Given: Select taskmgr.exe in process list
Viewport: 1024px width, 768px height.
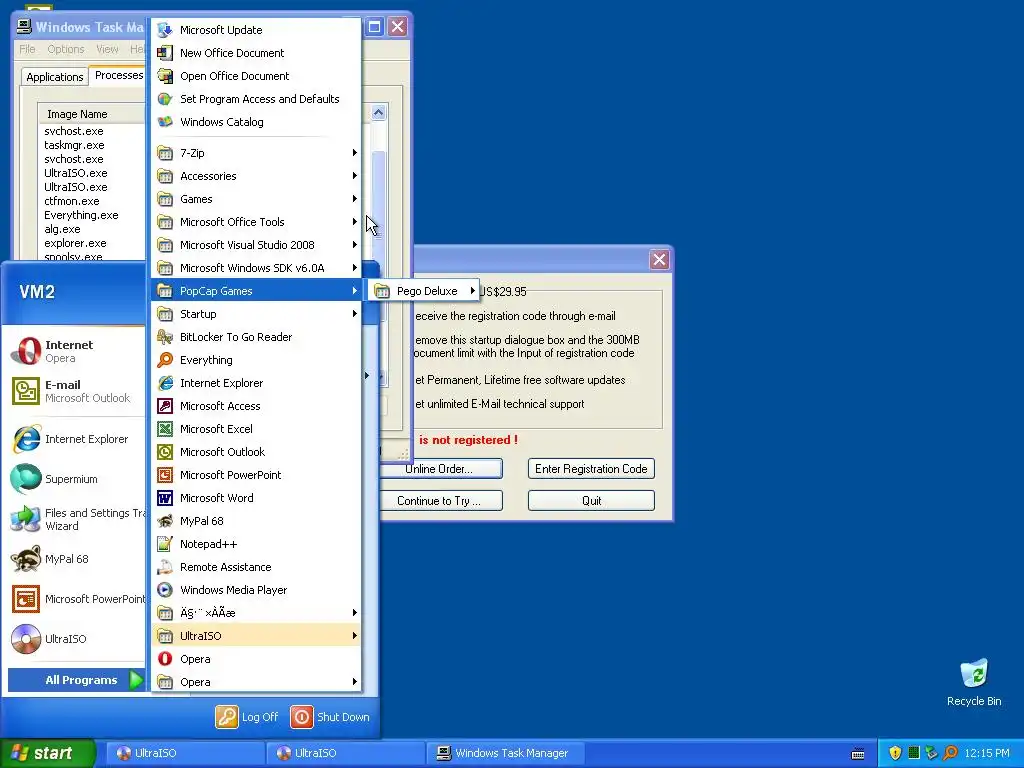Looking at the screenshot, I should click(x=74, y=145).
